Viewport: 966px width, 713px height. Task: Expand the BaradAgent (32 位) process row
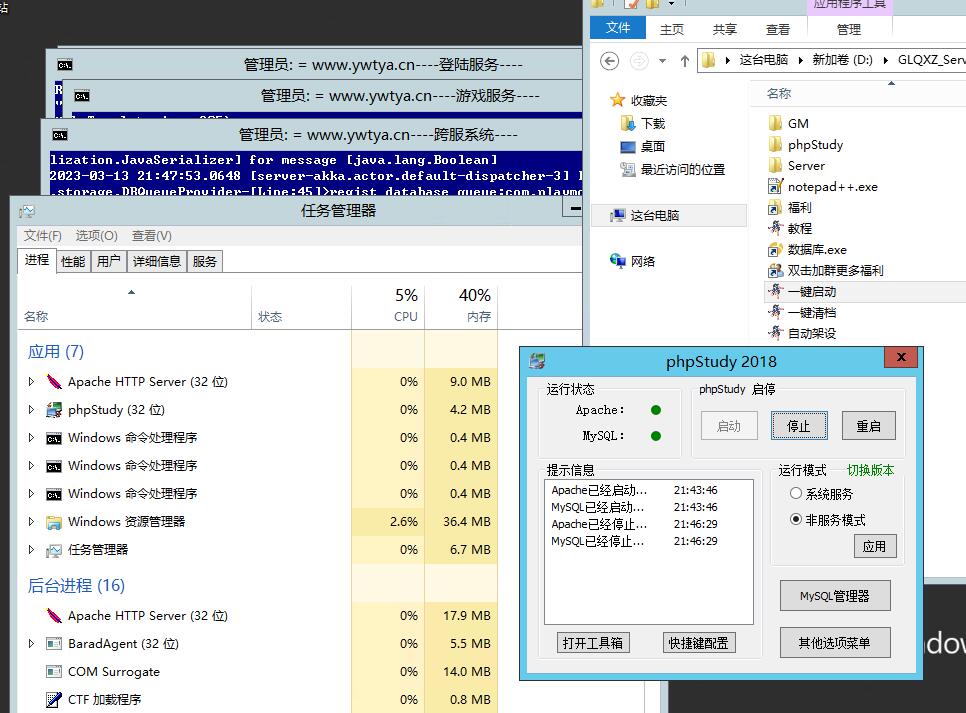[x=31, y=643]
